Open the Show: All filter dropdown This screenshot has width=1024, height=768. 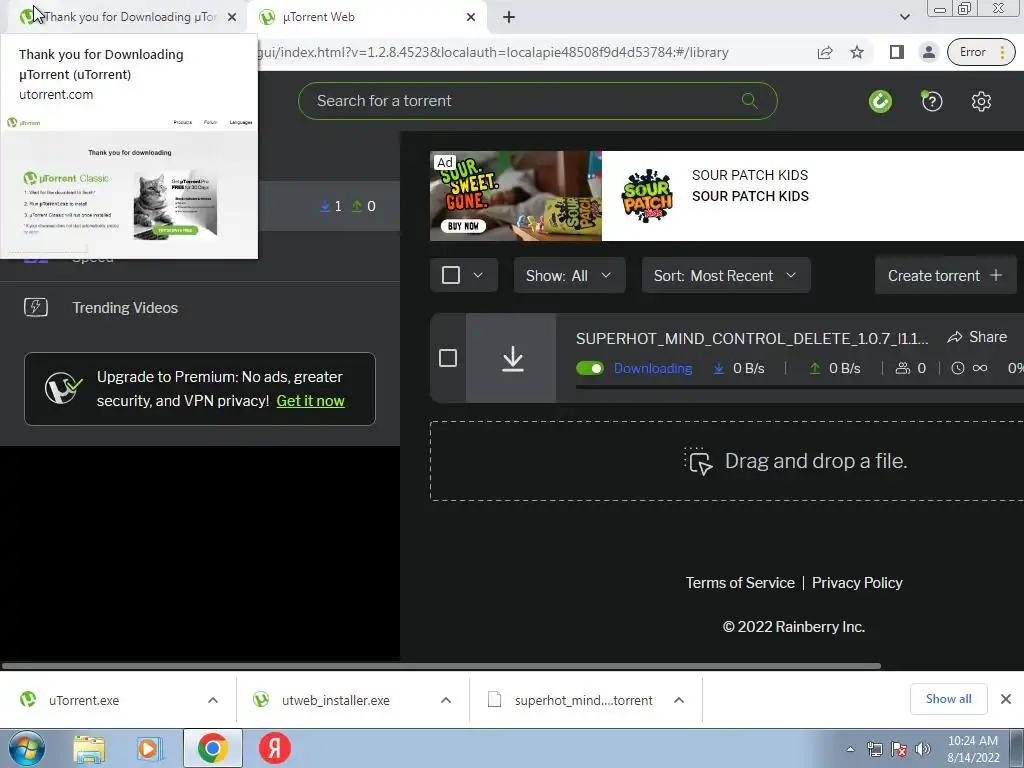click(x=569, y=275)
